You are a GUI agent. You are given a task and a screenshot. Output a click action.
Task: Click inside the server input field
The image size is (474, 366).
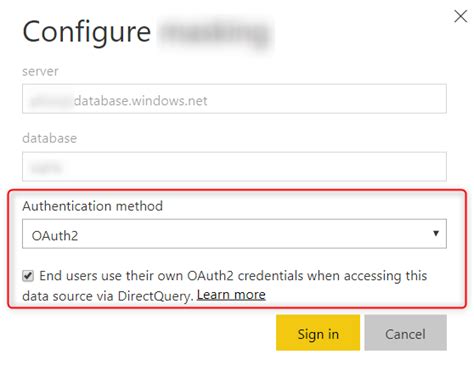[234, 99]
